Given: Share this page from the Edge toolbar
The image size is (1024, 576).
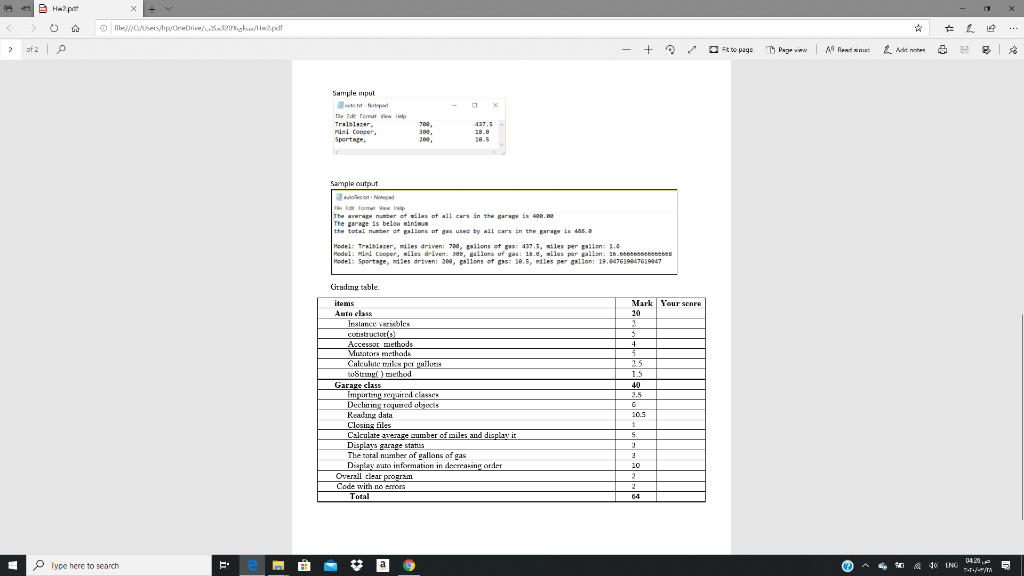Looking at the screenshot, I should click(x=991, y=28).
